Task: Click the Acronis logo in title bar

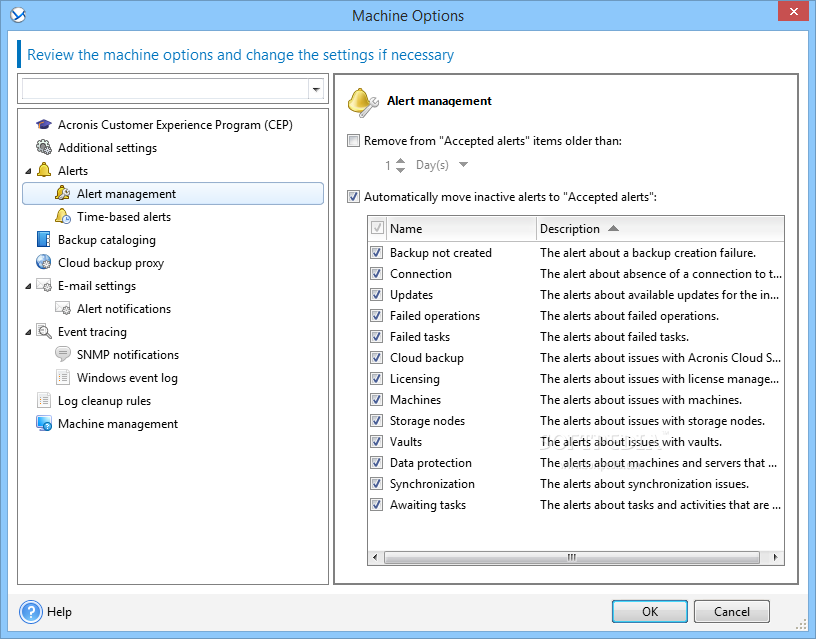Action: pos(18,16)
